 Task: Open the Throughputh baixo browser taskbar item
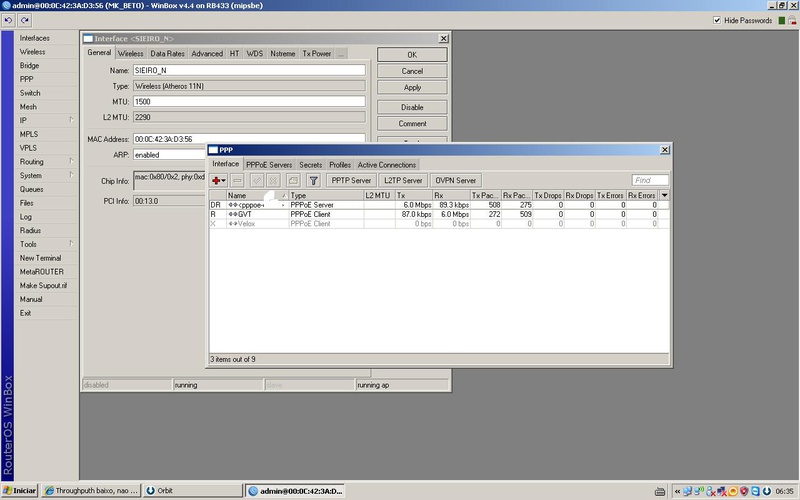coord(91,491)
